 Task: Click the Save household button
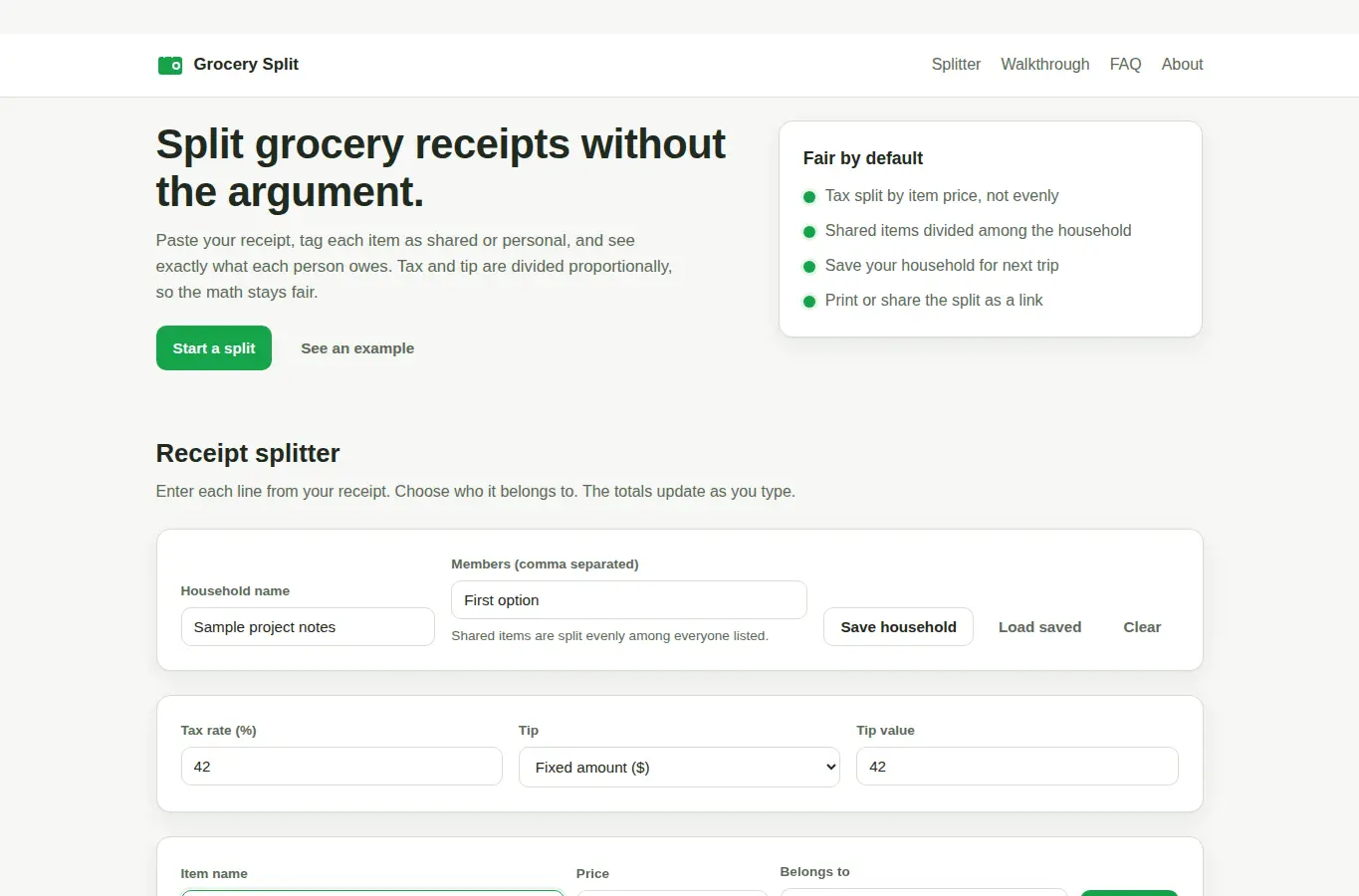[x=898, y=627]
